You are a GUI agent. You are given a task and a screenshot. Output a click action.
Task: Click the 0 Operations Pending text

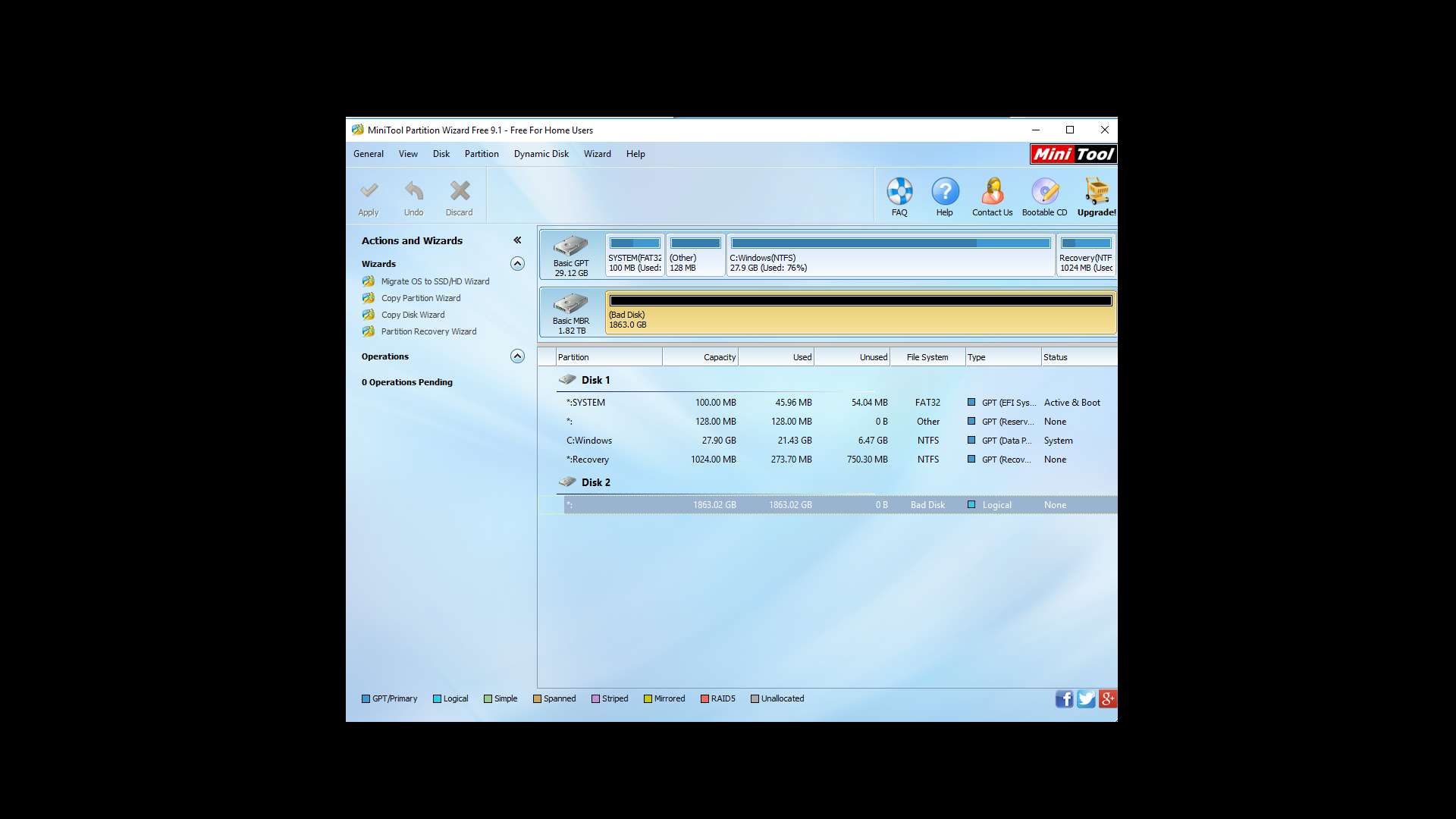[406, 382]
